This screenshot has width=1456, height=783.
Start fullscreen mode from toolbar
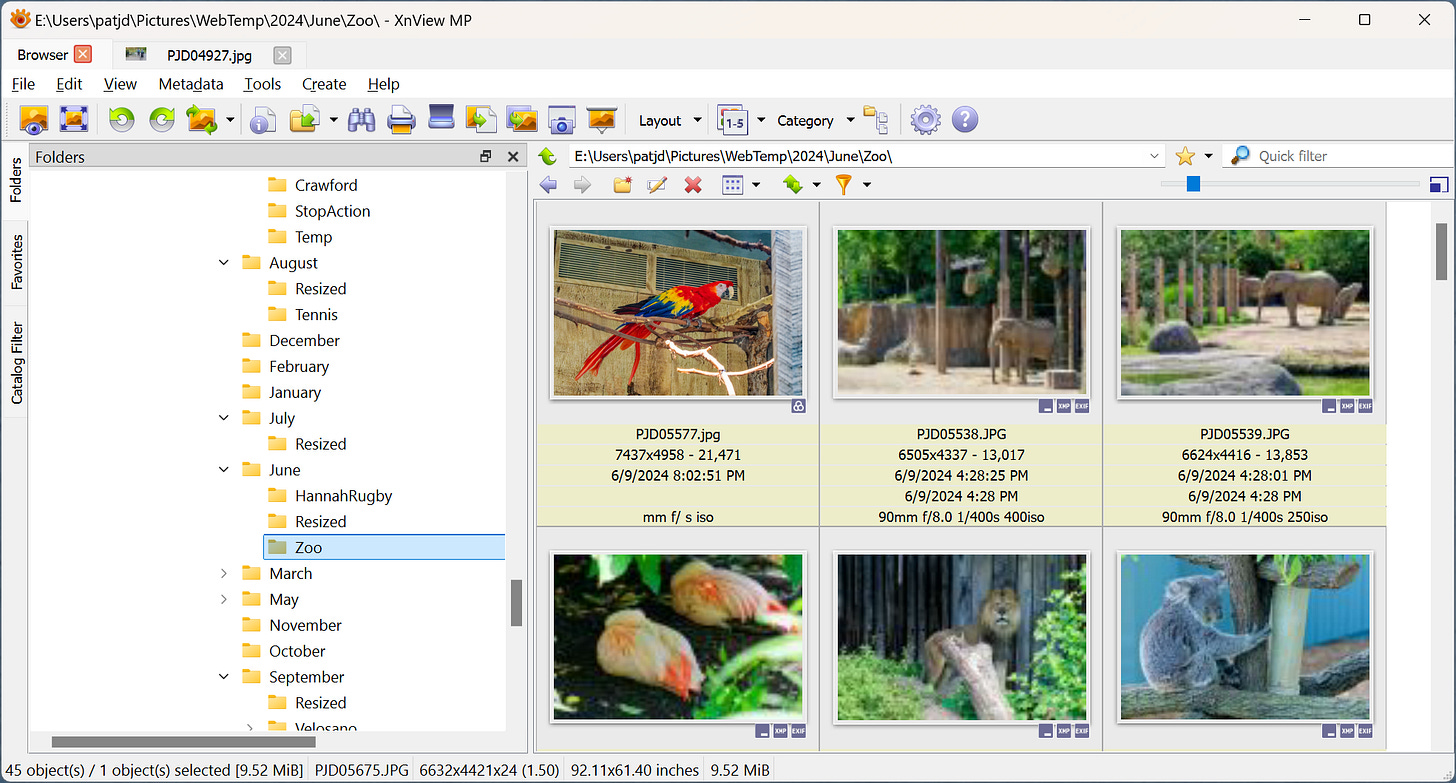click(74, 120)
